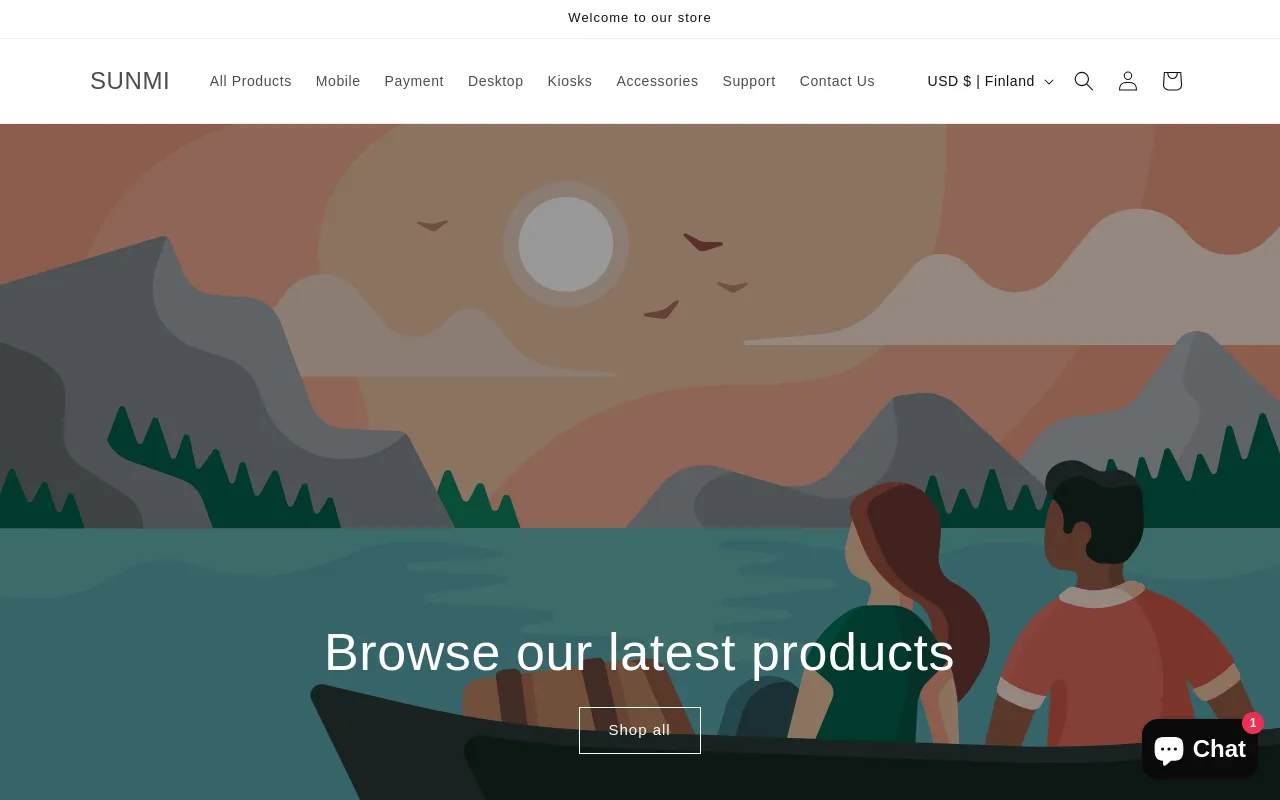Open the Desktop category link
The image size is (1280, 800).
pos(496,81)
